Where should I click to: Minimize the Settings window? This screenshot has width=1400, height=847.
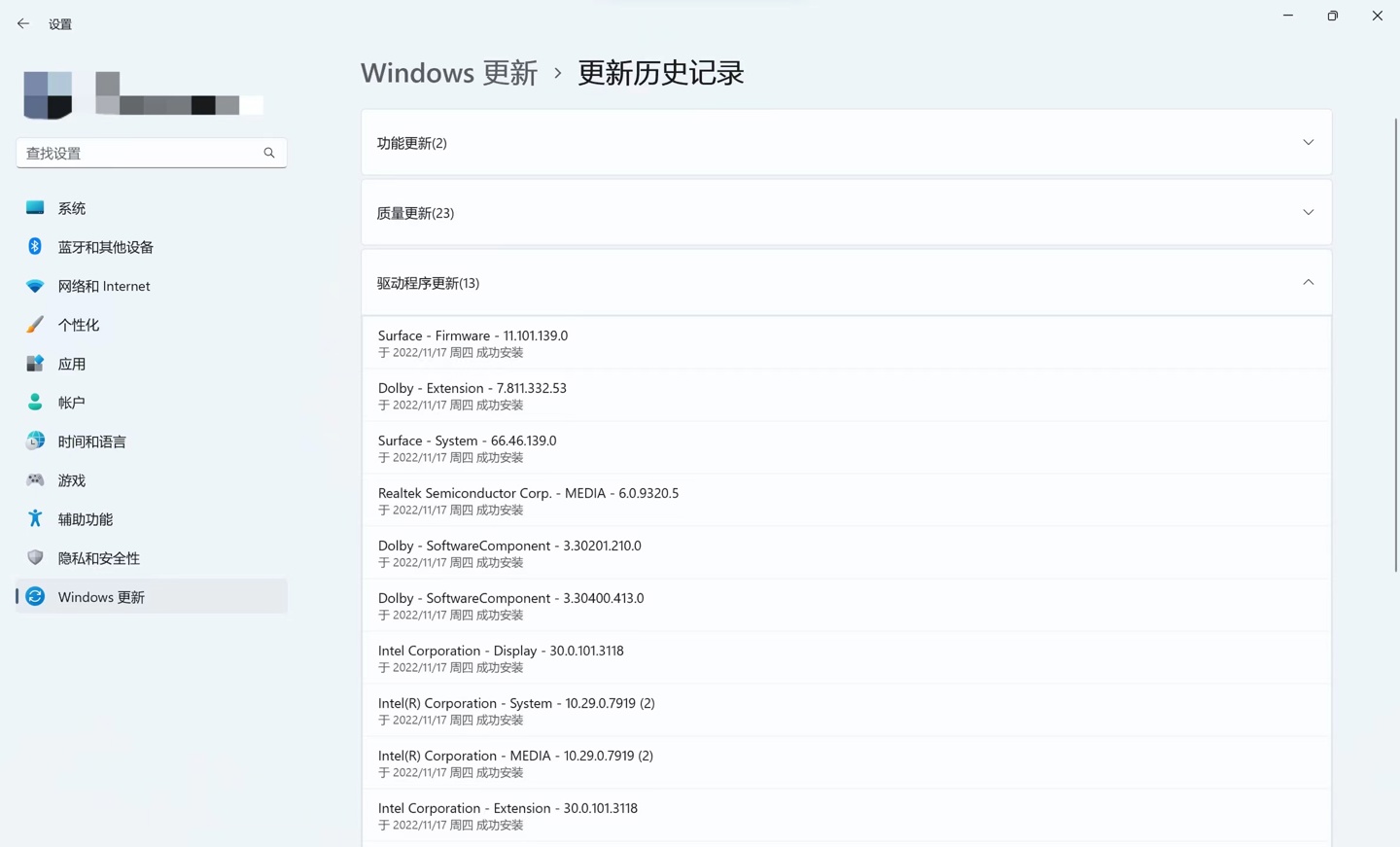click(x=1288, y=16)
